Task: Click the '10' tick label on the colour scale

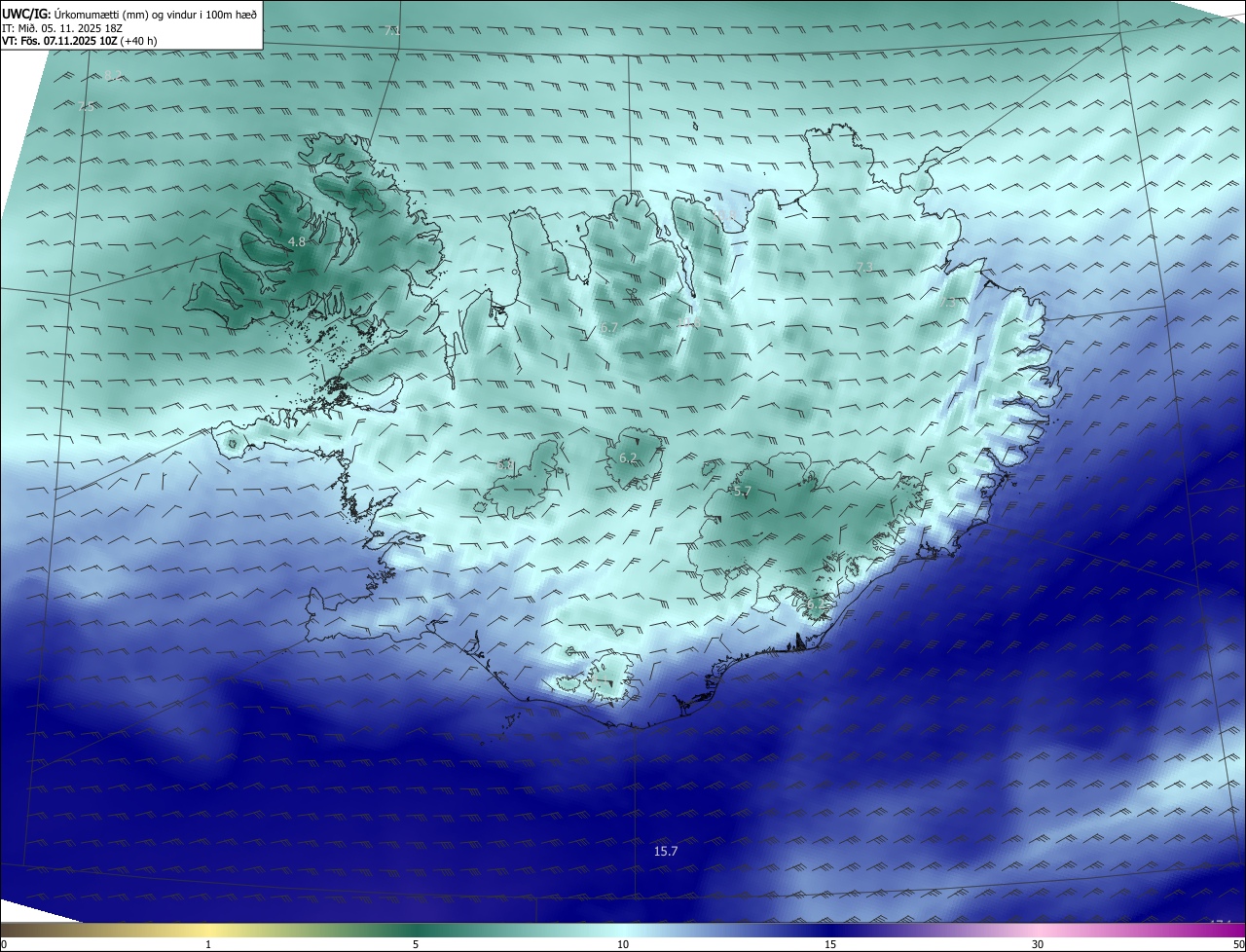Action: point(623,944)
